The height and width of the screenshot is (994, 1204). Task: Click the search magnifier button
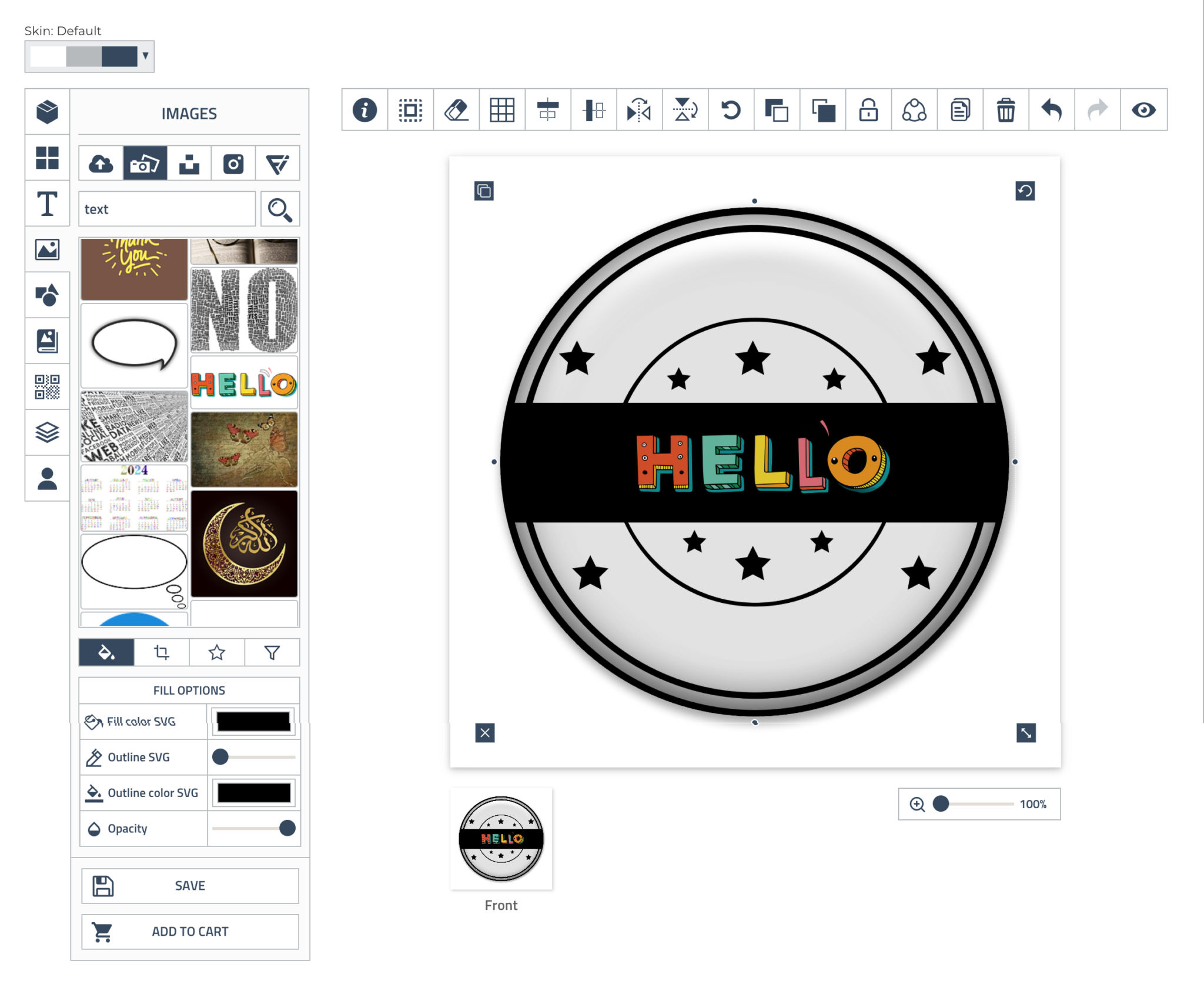point(280,209)
